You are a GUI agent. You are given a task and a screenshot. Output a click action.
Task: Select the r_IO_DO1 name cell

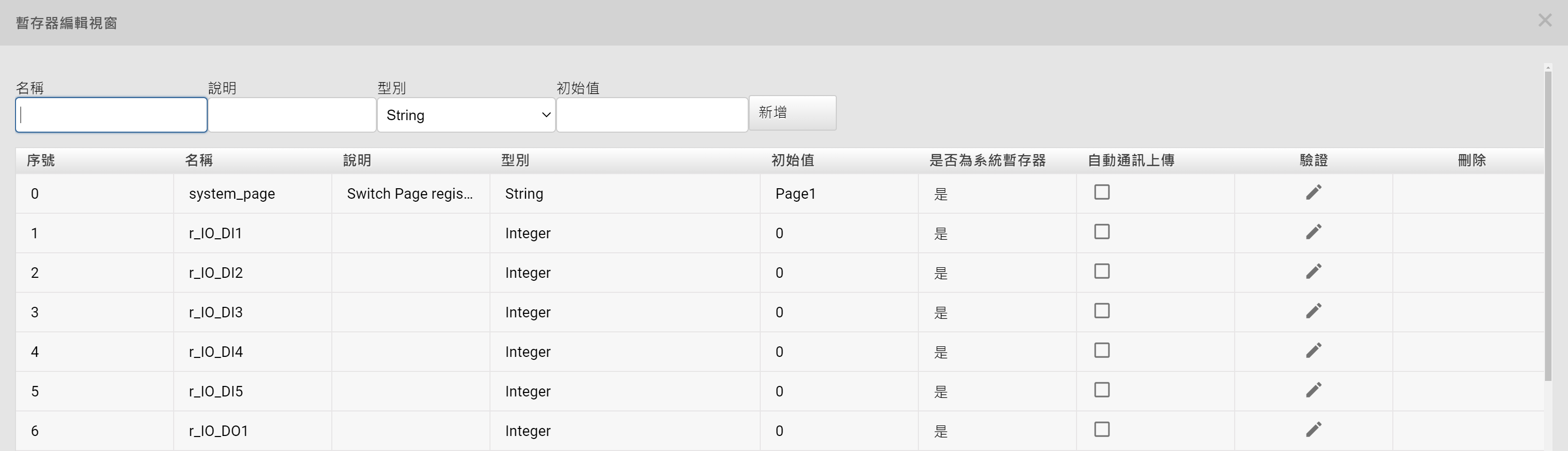[x=253, y=431]
